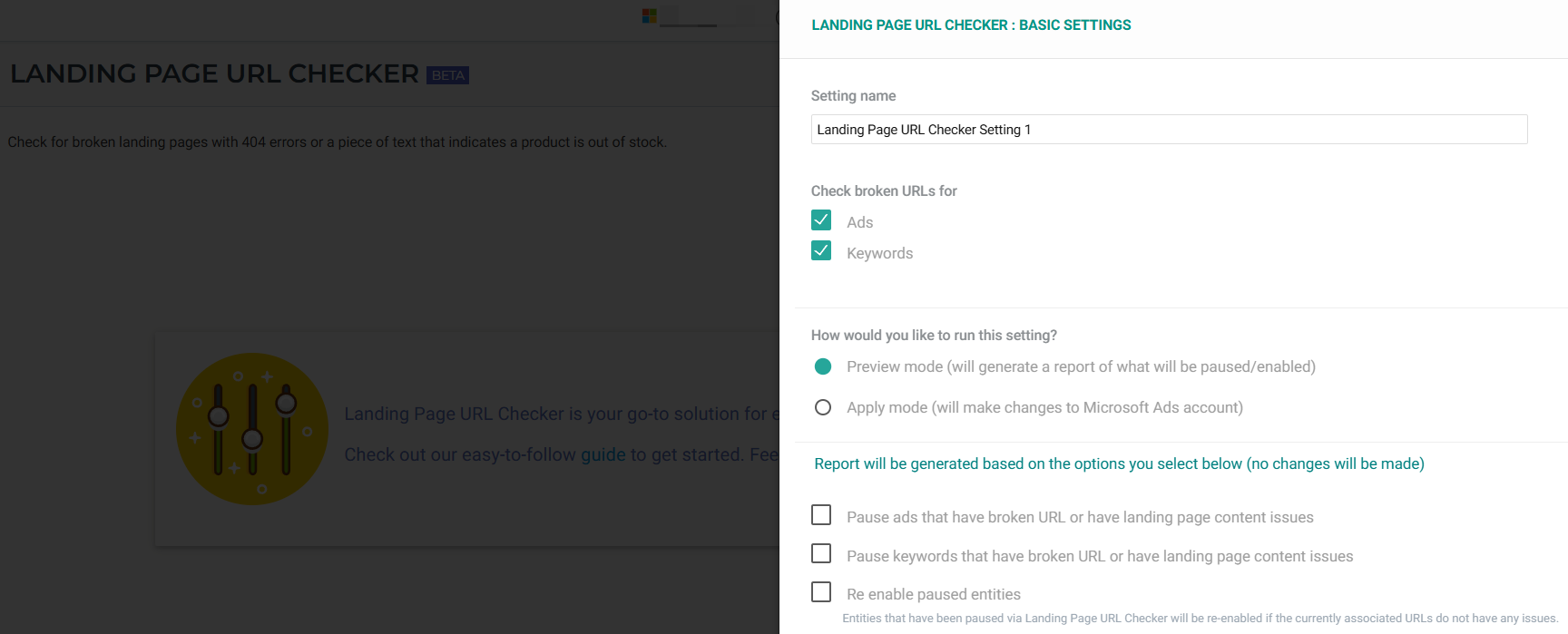Screen dimensions: 1568x634
Task: Click the Landing Page URL Checker page title
Action: pyautogui.click(x=215, y=73)
